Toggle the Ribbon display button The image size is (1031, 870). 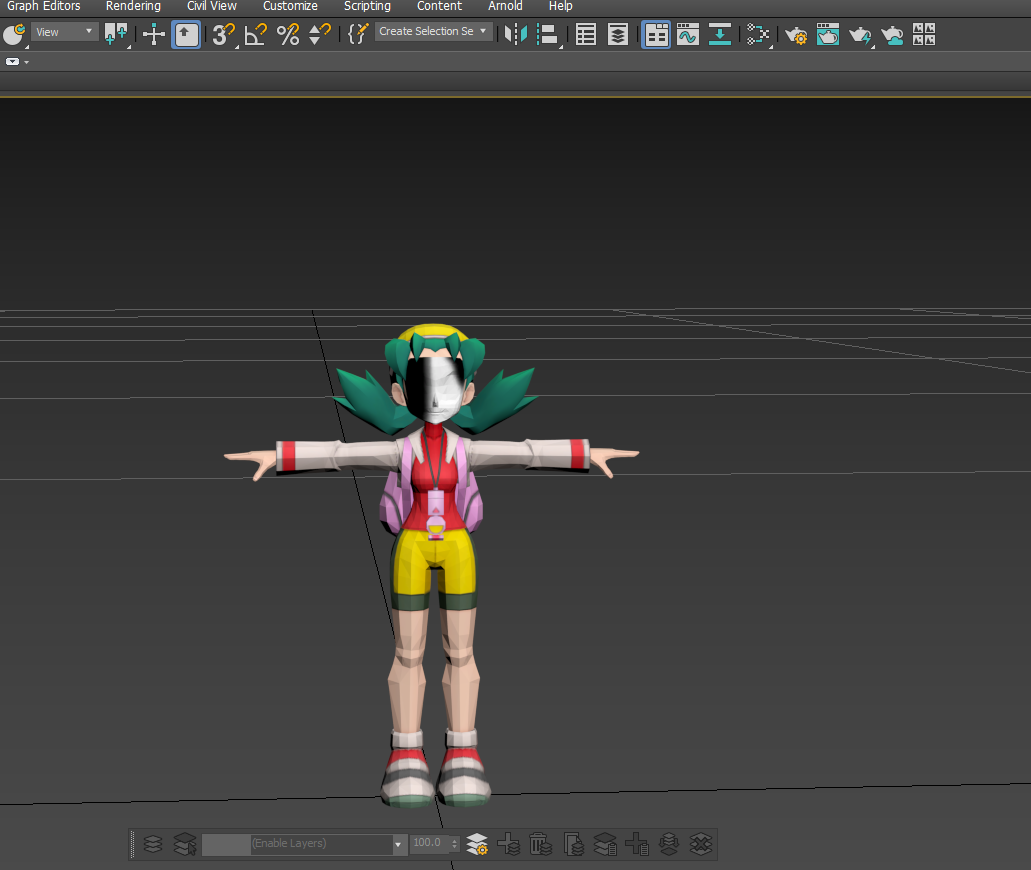[x=656, y=34]
